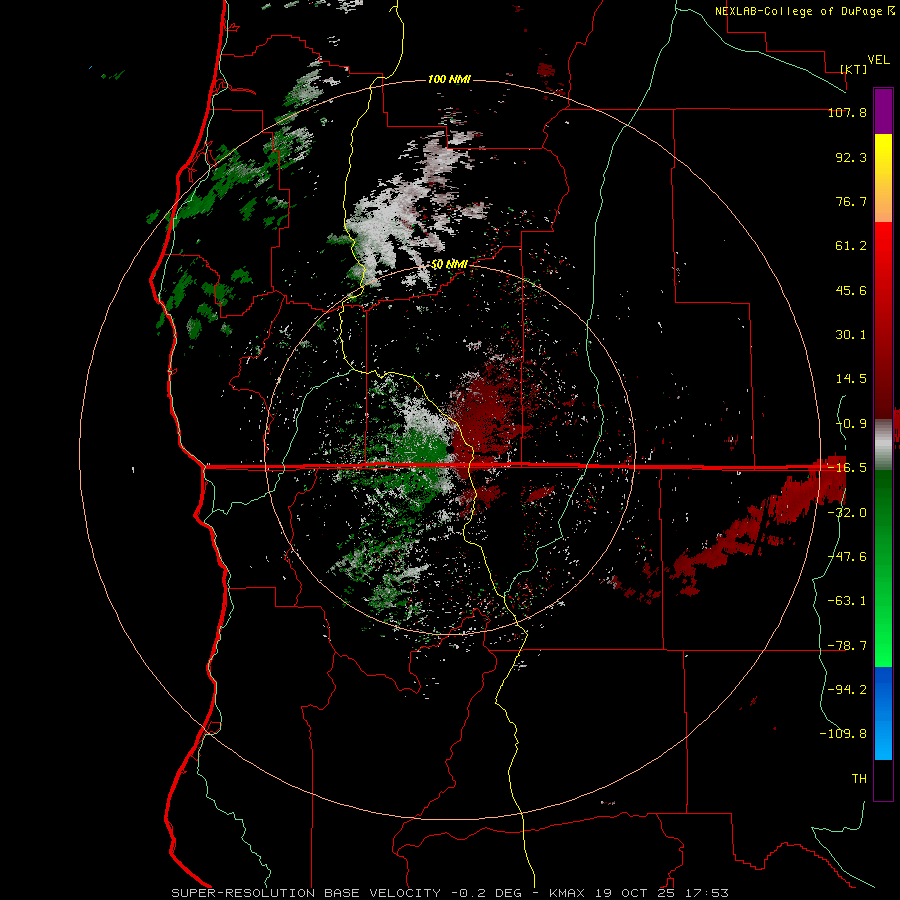Select the -78.7 legend label

847,646
